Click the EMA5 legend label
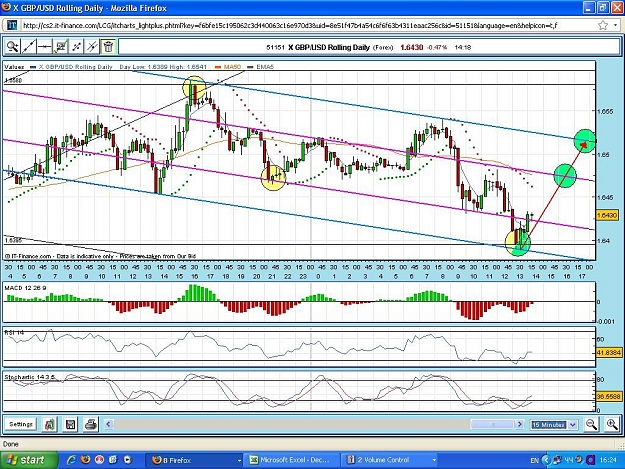The image size is (625, 469). click(265, 67)
